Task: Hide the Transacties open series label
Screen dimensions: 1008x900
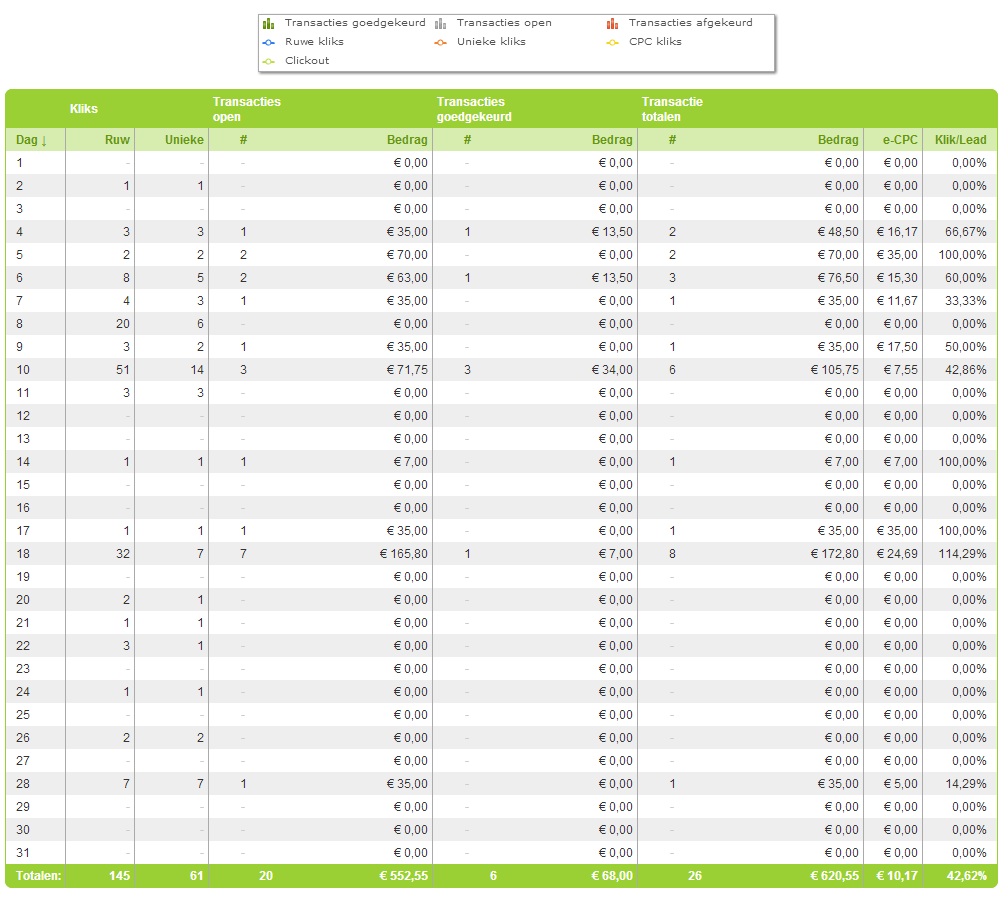Action: [x=504, y=22]
